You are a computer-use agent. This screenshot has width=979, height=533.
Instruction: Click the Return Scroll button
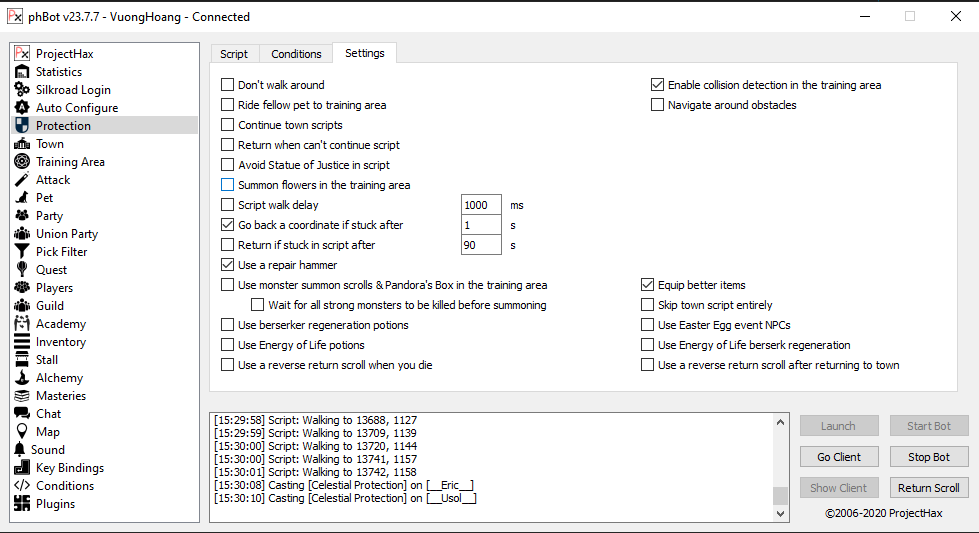click(928, 488)
